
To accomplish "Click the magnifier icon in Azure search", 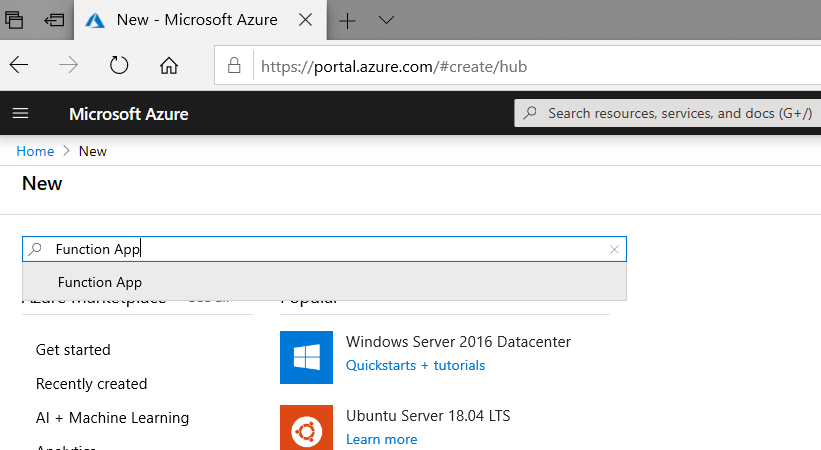I will point(530,113).
